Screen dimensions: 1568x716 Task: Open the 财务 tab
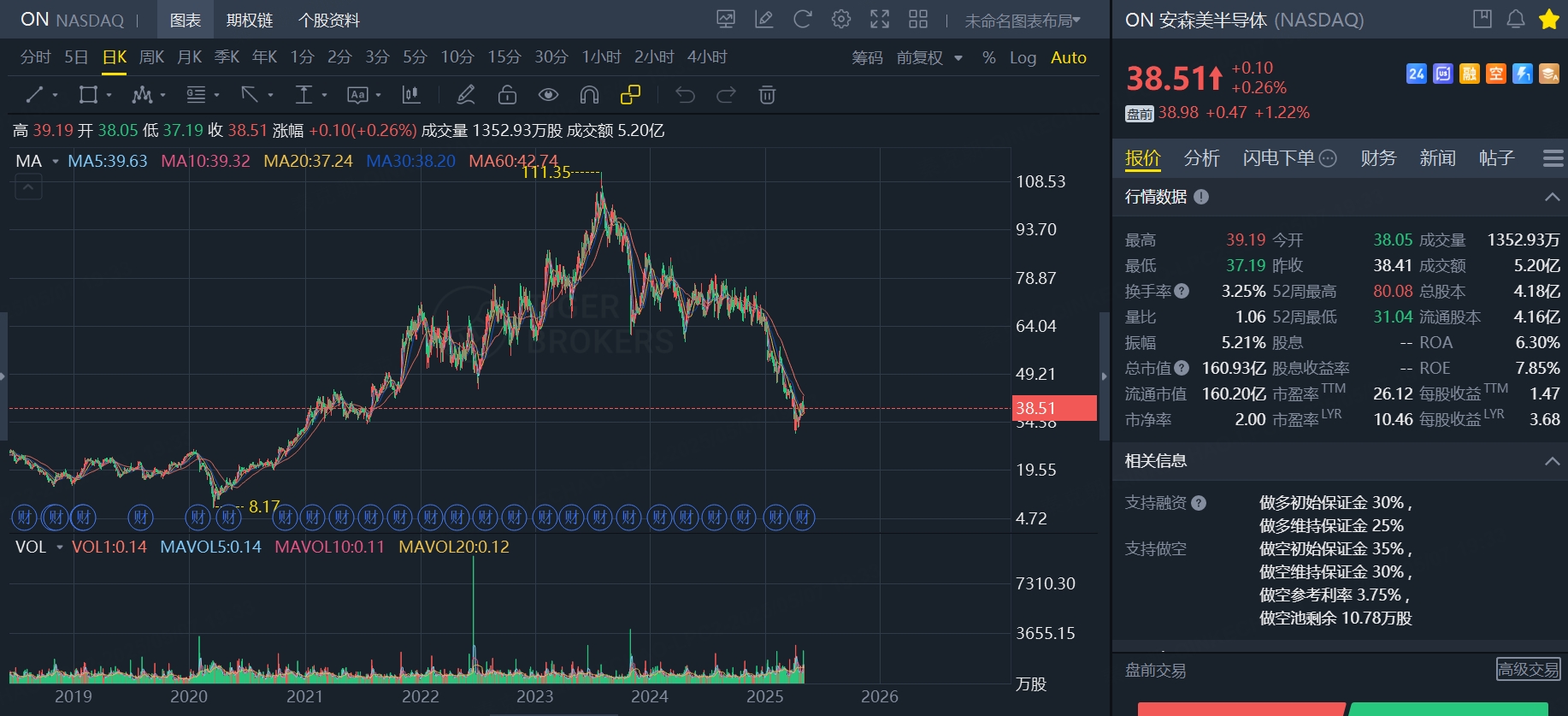(x=1378, y=158)
